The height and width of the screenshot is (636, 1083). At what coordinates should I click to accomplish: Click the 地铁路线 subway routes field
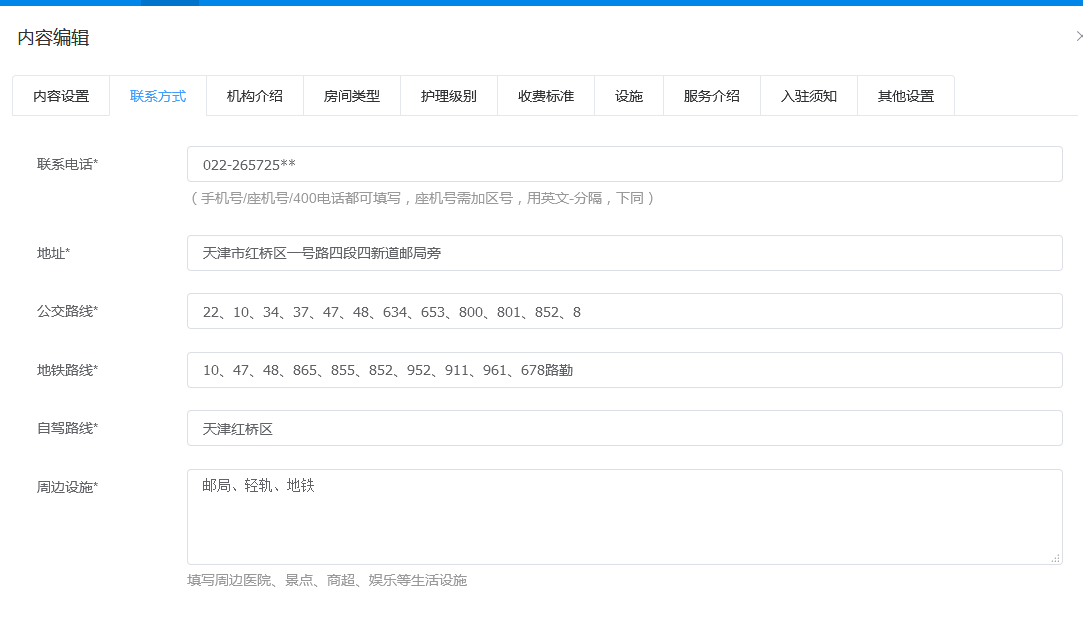tap(625, 370)
